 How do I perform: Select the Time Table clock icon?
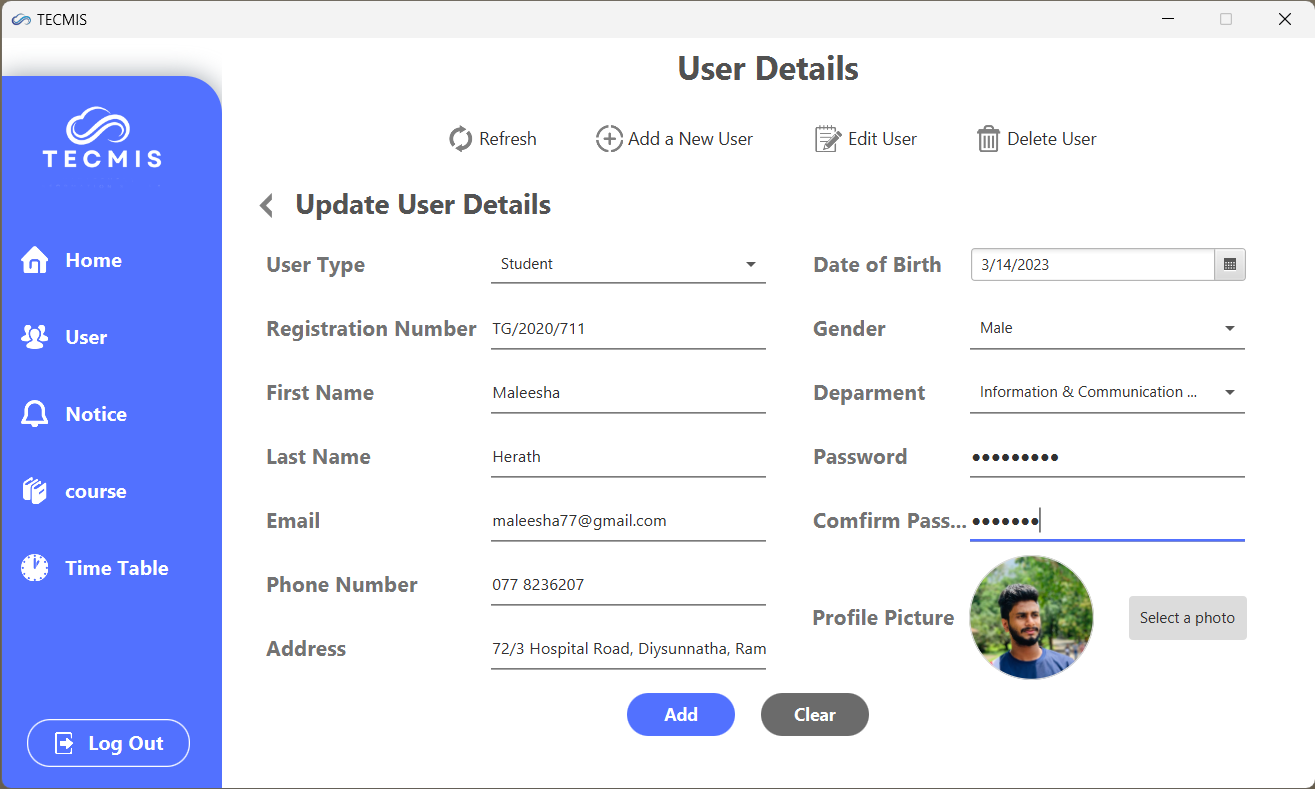point(35,567)
